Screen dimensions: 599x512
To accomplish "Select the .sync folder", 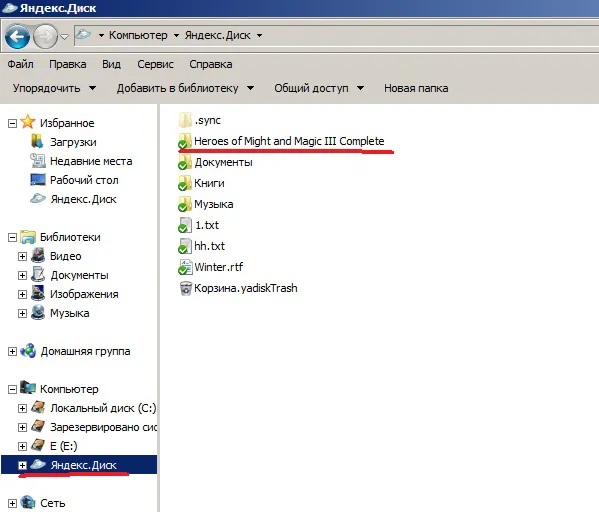I will click(200, 120).
